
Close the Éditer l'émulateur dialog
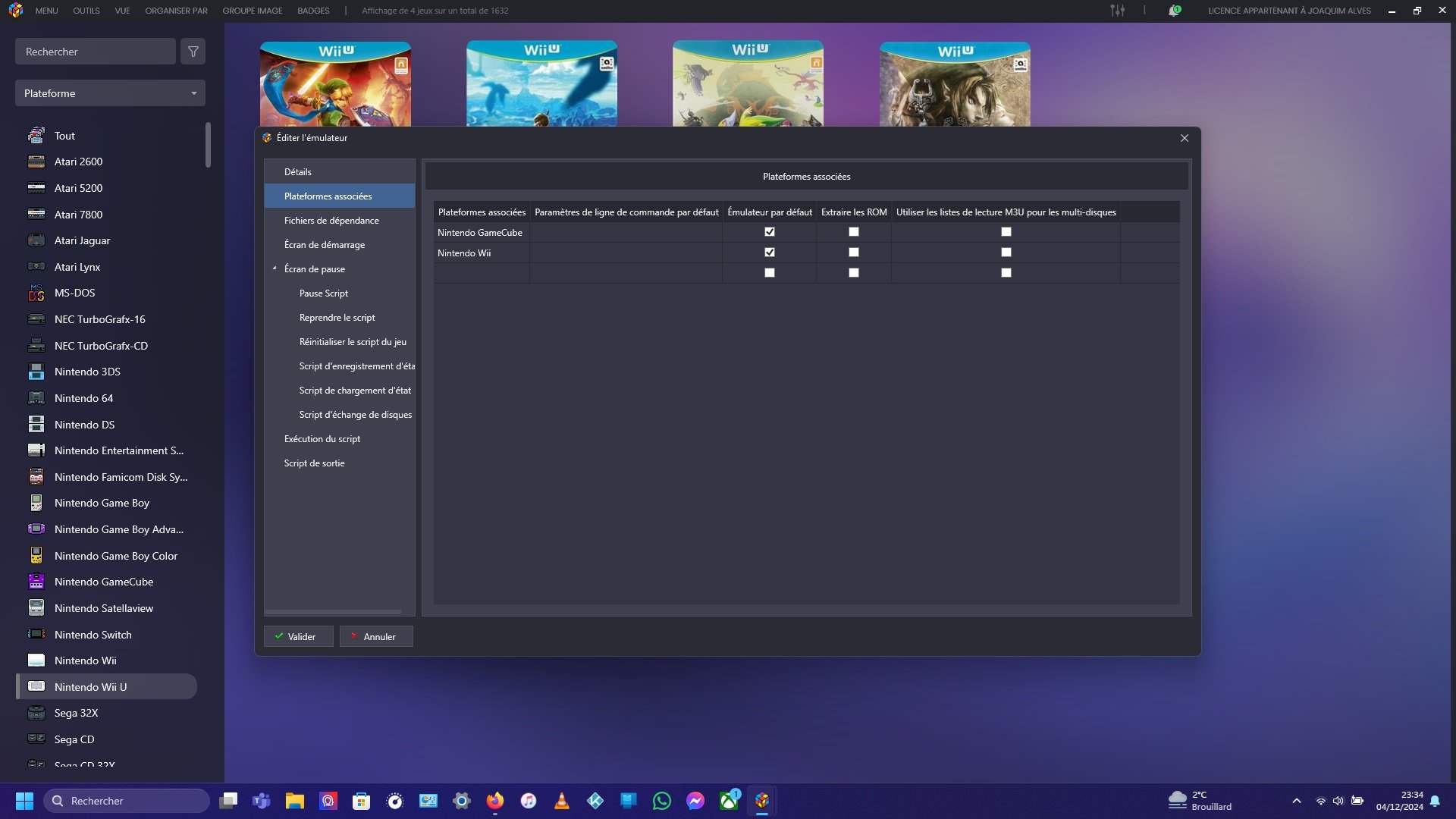click(1185, 138)
